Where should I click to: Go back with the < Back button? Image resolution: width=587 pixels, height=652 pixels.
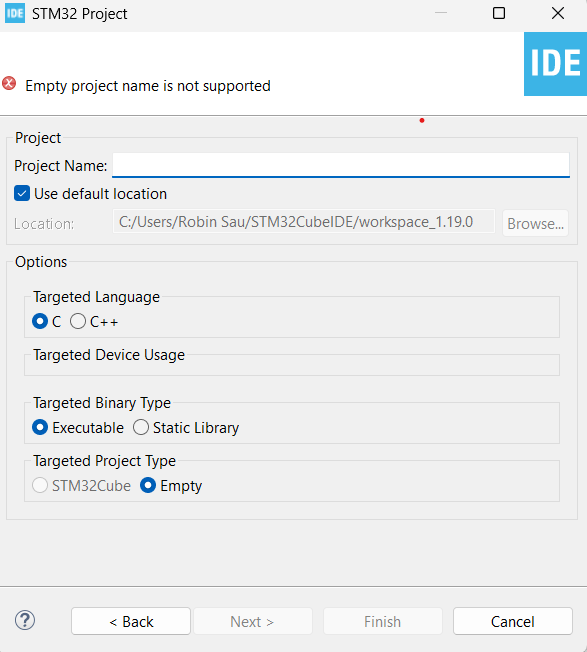pyautogui.click(x=131, y=621)
